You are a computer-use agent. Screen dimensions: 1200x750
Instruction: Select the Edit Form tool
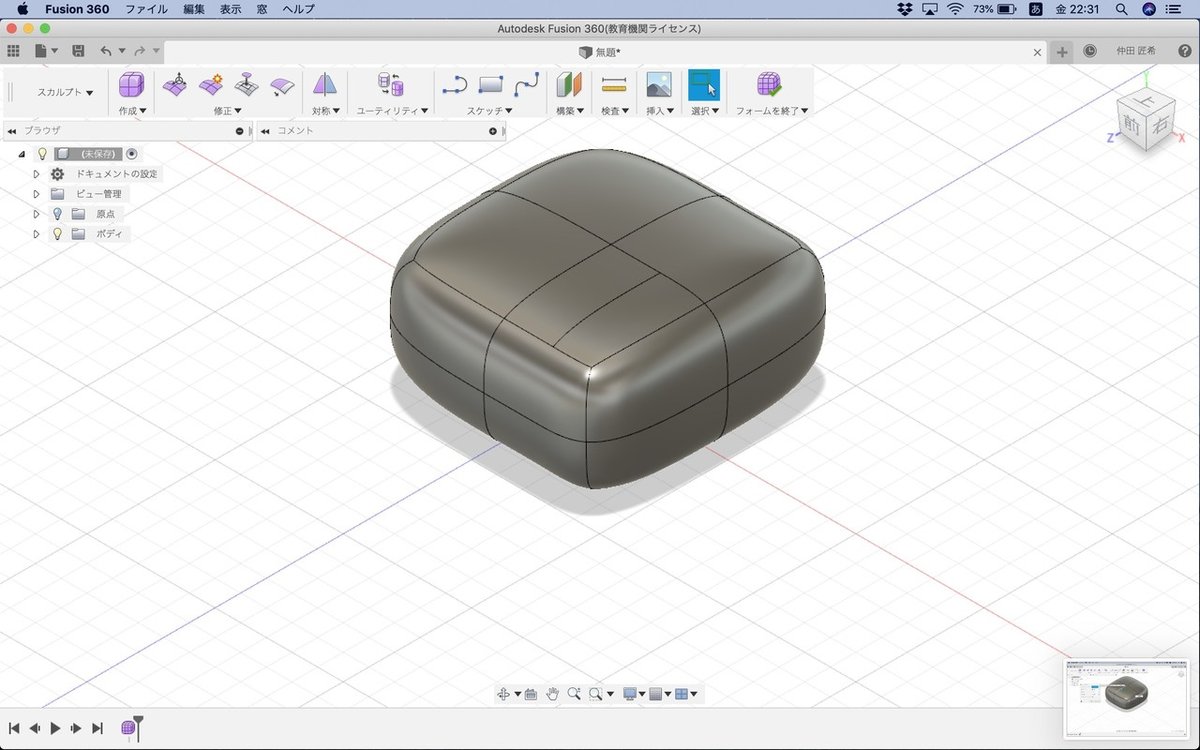[175, 85]
